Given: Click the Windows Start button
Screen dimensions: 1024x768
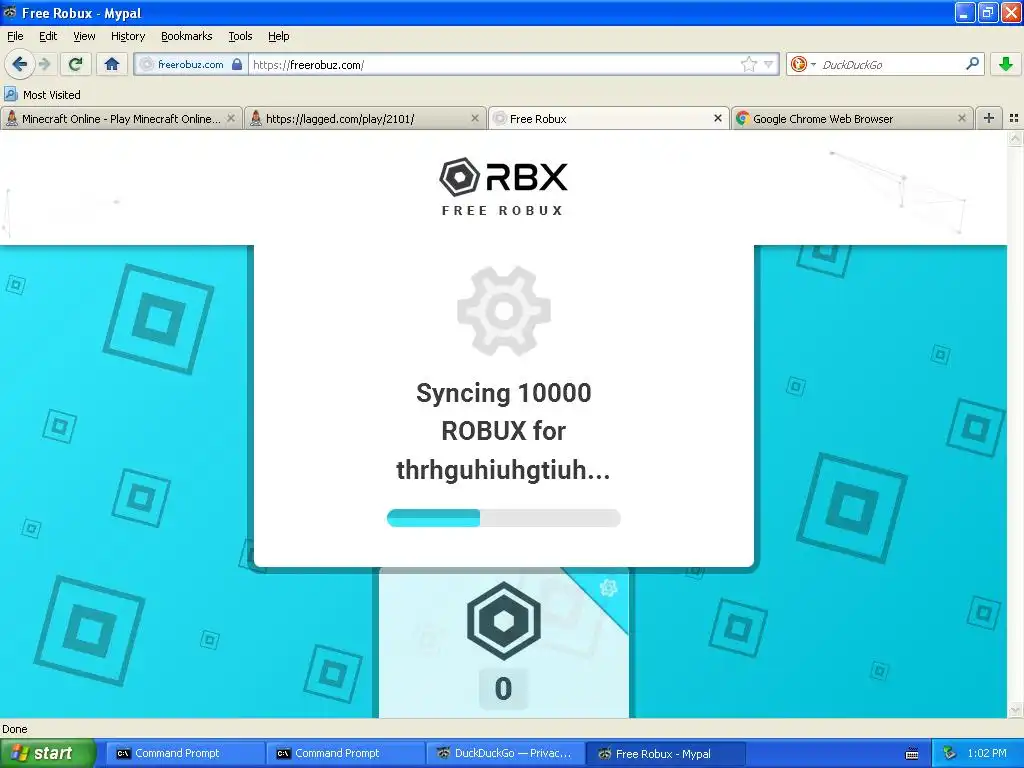Looking at the screenshot, I should pyautogui.click(x=47, y=753).
